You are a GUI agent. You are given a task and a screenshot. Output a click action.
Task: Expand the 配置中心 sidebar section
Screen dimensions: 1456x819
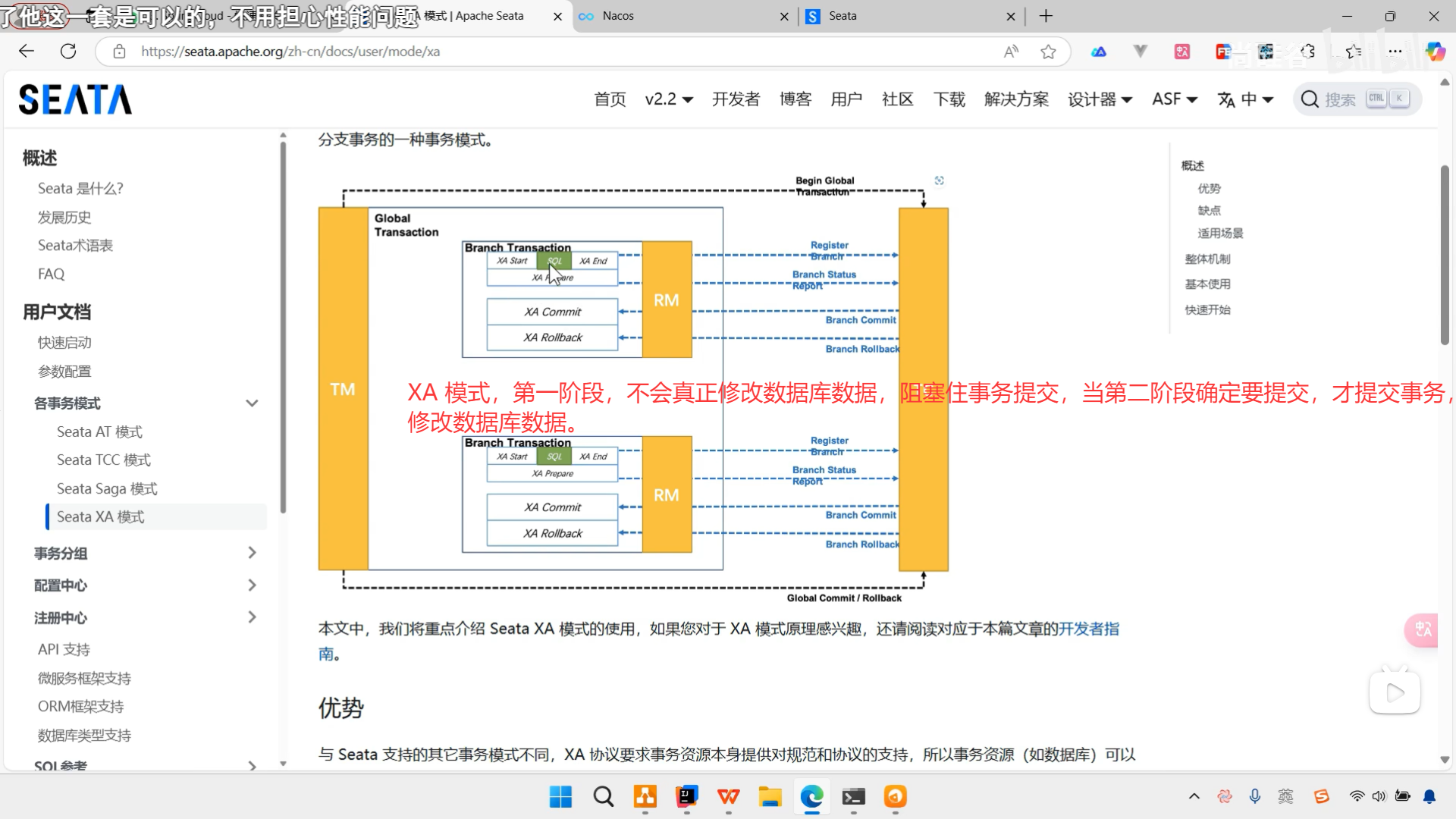[252, 585]
